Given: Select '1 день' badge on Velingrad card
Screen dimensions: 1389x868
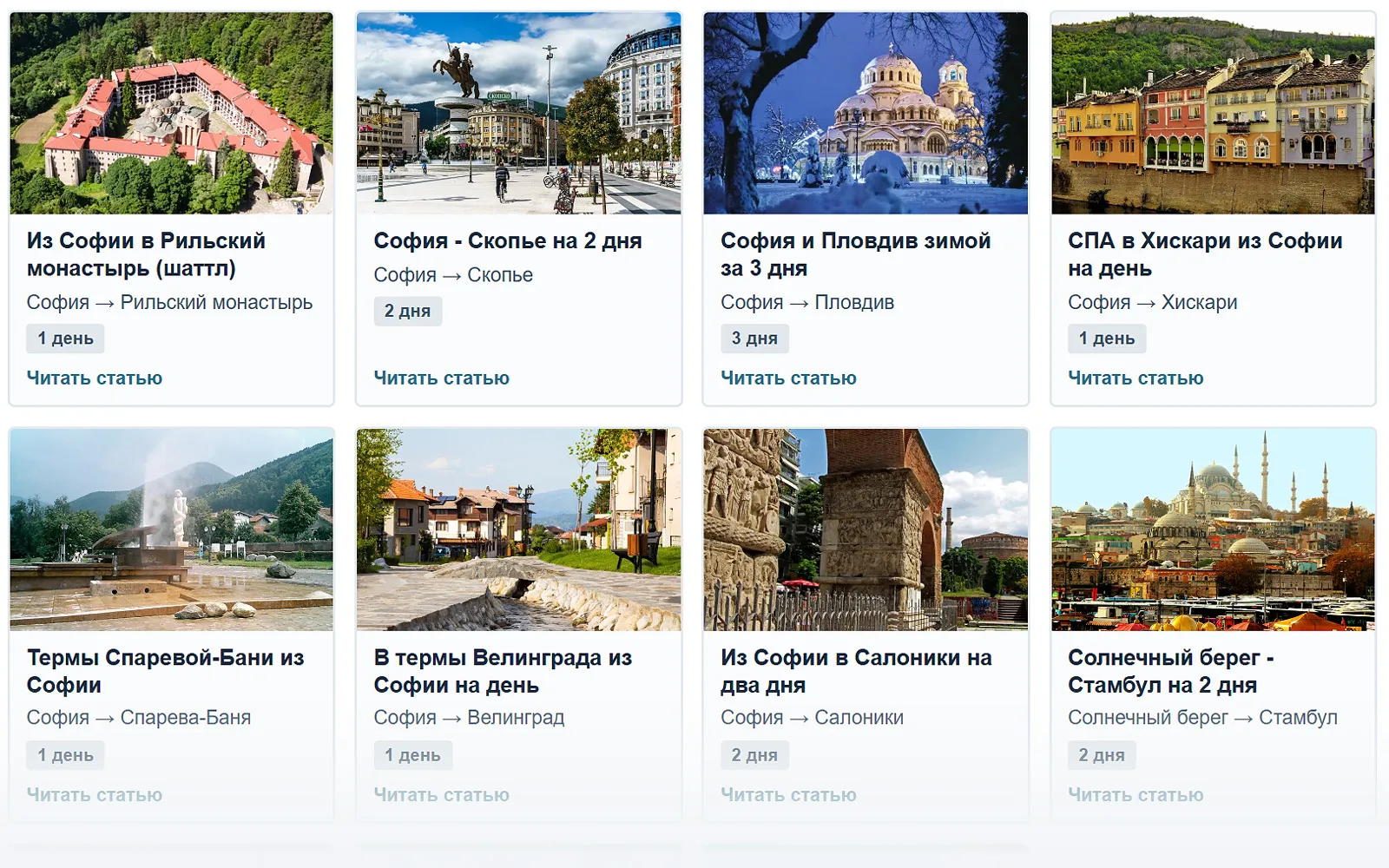Looking at the screenshot, I should (x=412, y=755).
